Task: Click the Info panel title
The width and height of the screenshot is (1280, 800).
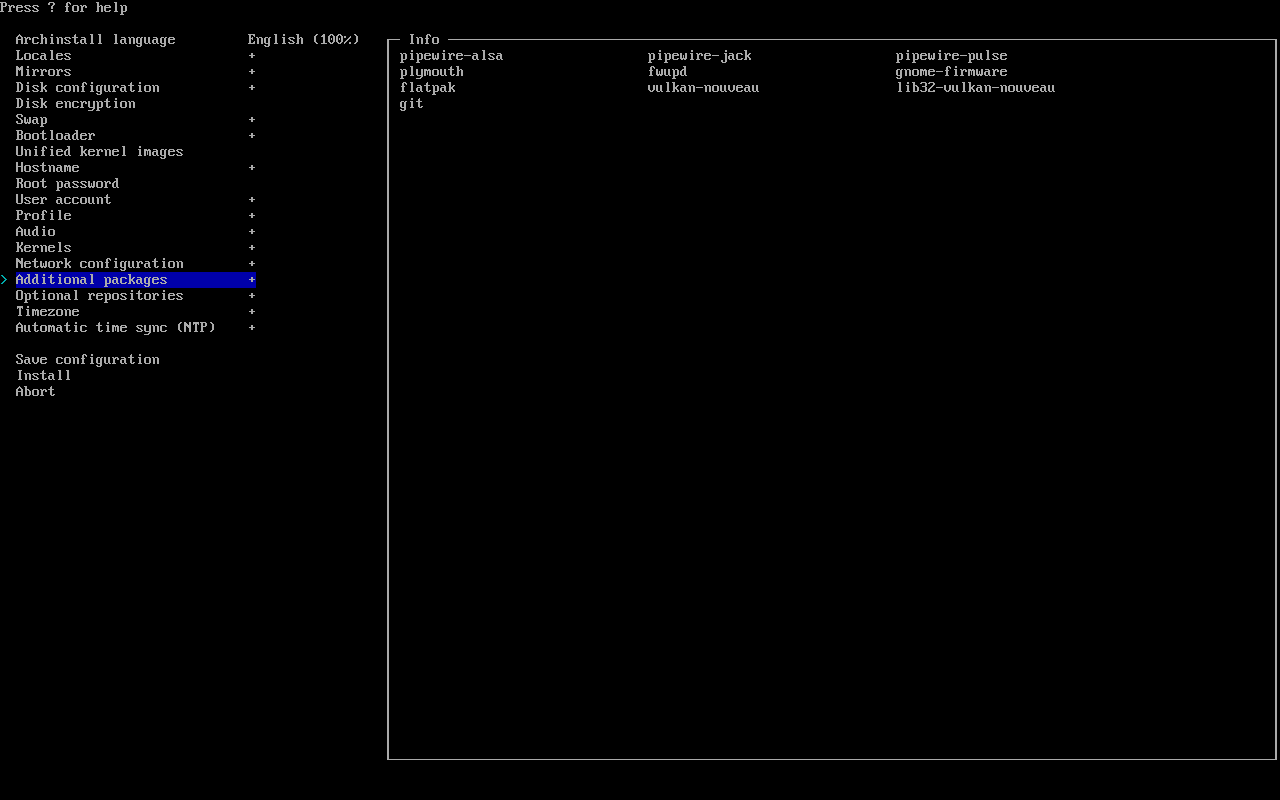Action: [423, 40]
